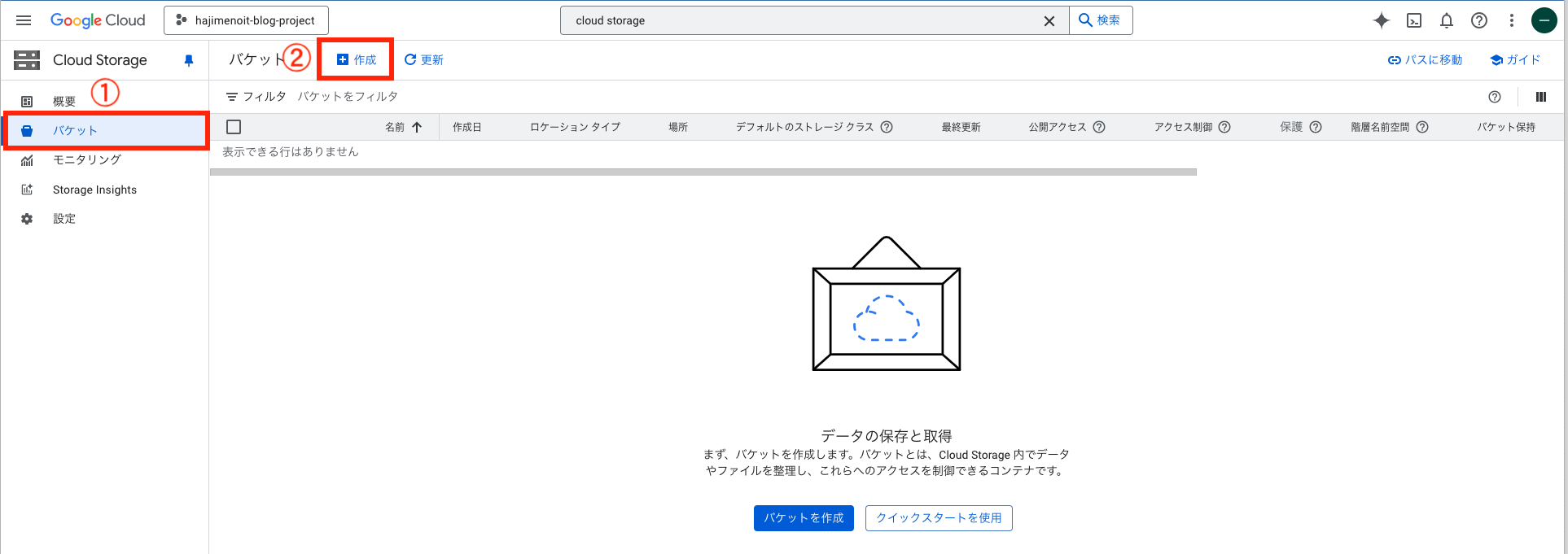1568x554 pixels.
Task: Click the 作成 create button
Action: [x=357, y=59]
